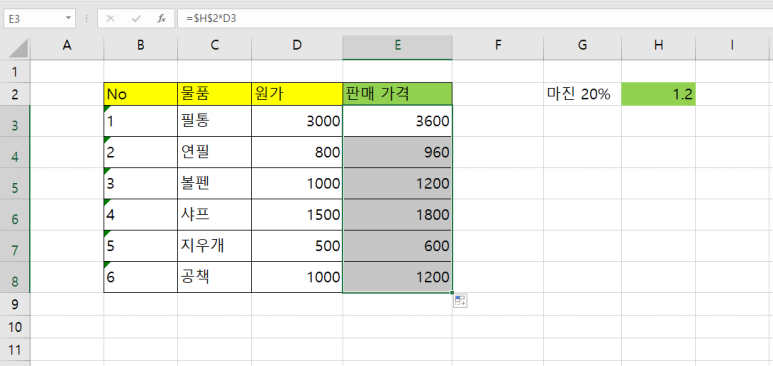Click the '지우개' cell
The width and height of the screenshot is (773, 366).
tap(214, 245)
